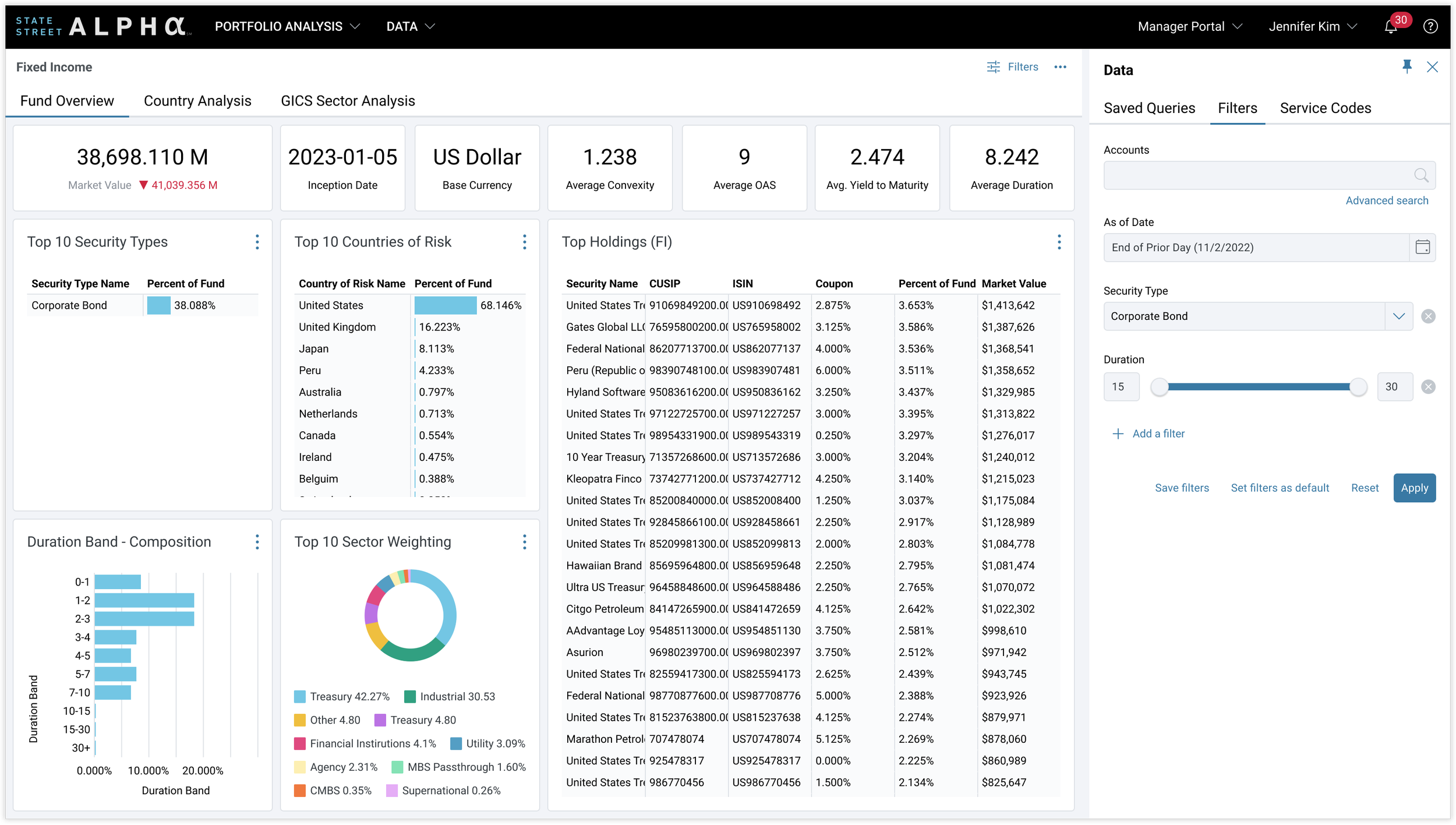Expand the Security Type dropdown
Screen dimensions: 1456x825
(1398, 316)
